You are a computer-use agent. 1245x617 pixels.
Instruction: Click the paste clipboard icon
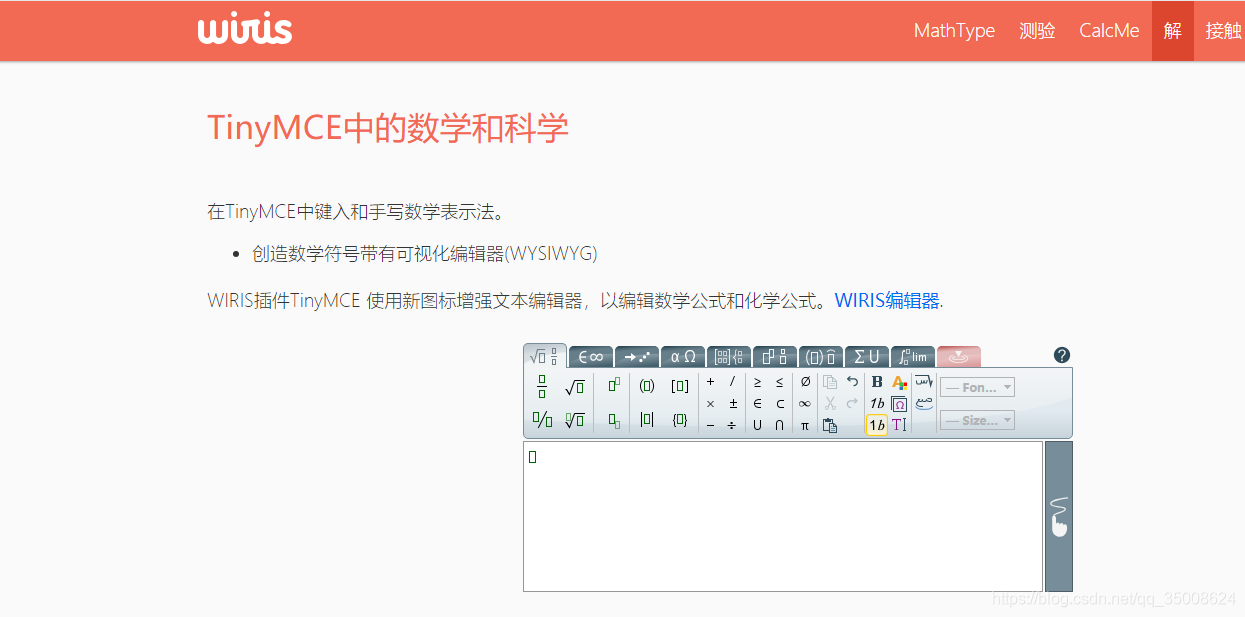tap(829, 426)
